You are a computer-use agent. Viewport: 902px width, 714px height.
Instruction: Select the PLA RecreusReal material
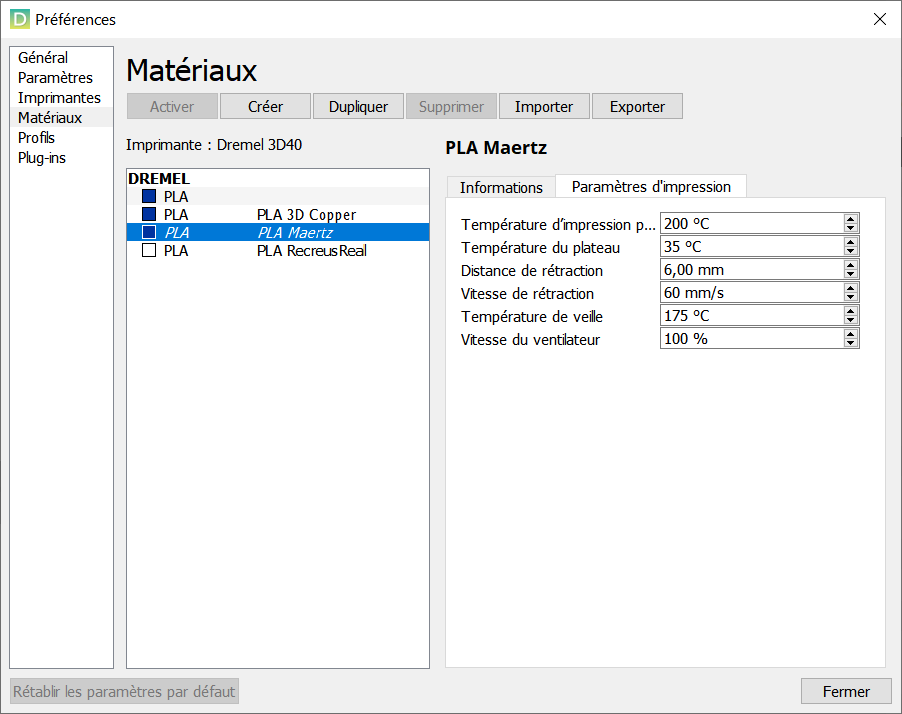[278, 251]
